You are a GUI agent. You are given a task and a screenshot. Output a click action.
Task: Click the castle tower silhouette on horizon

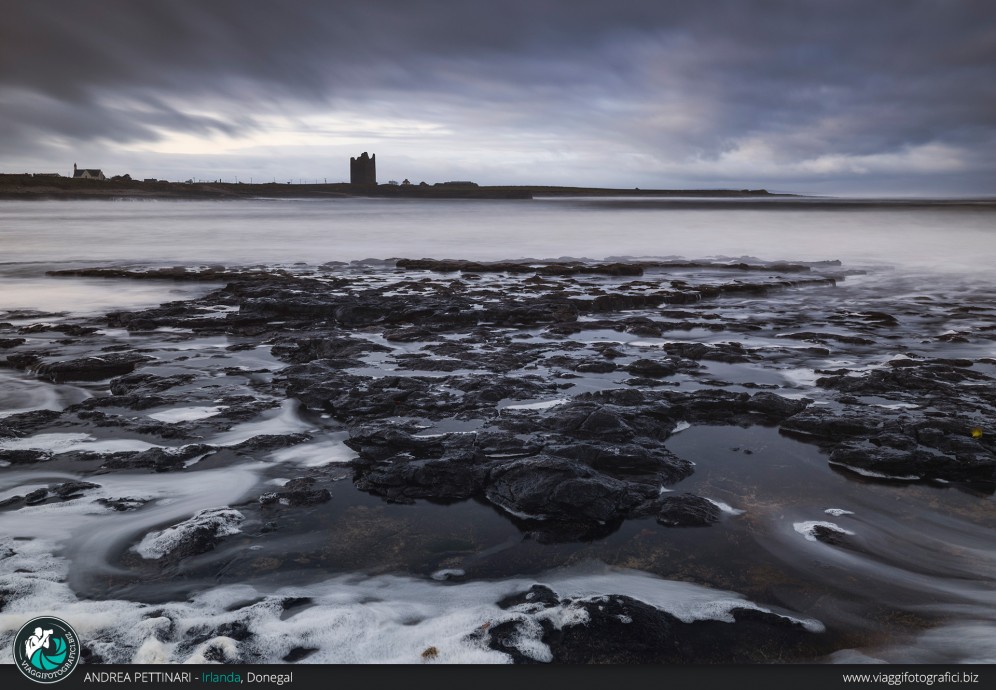(x=363, y=168)
